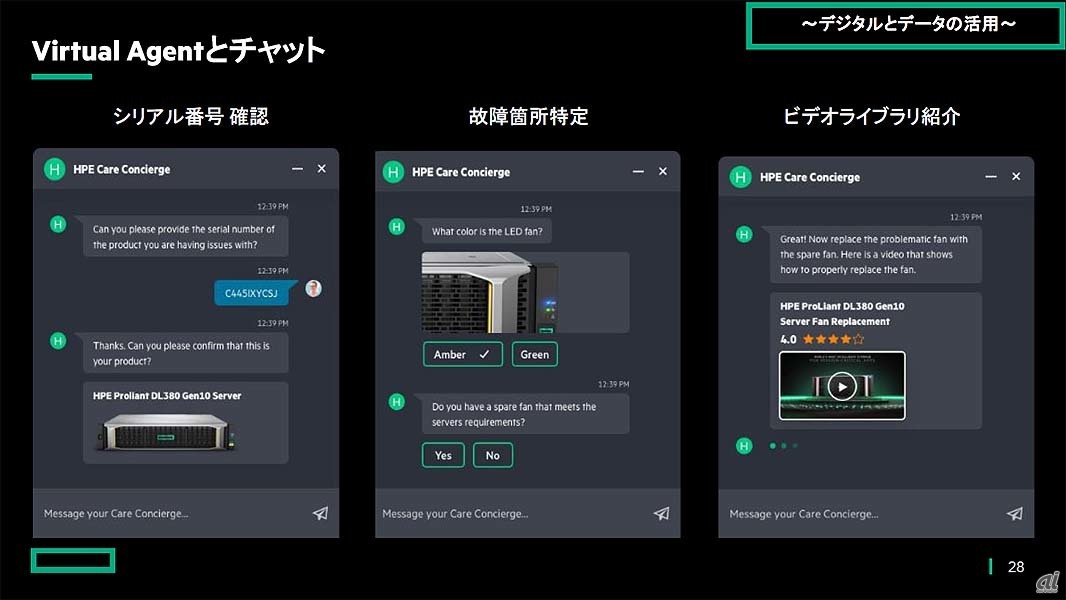The image size is (1066, 600).
Task: Click bot avatar next to 'What color is the LED fan?'
Action: [x=396, y=226]
